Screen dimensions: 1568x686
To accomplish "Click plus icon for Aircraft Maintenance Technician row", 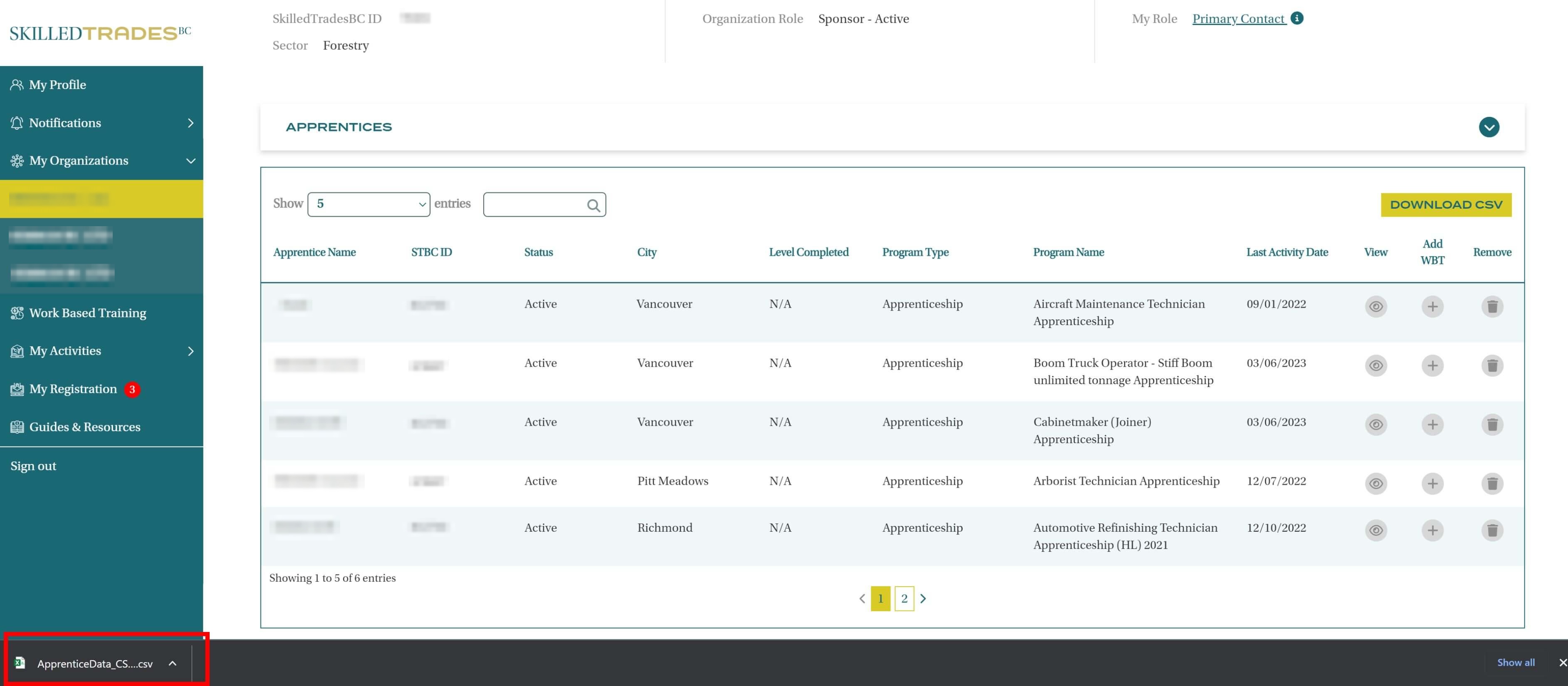I will coord(1432,306).
